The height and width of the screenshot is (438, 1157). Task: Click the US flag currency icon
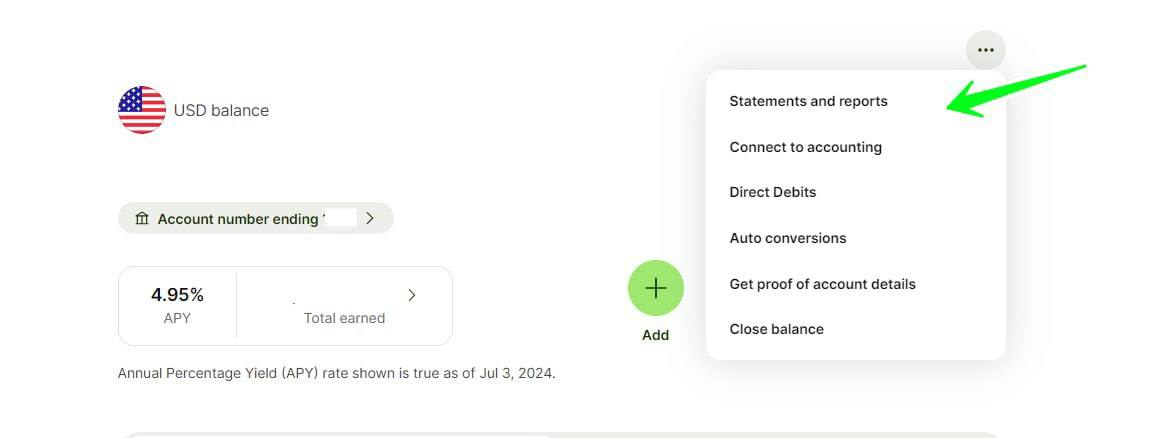coord(142,110)
